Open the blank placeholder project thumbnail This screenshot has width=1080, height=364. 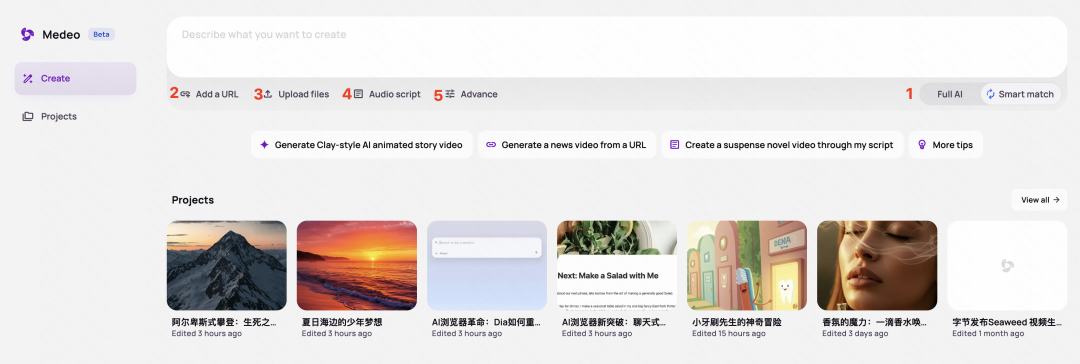[1007, 265]
